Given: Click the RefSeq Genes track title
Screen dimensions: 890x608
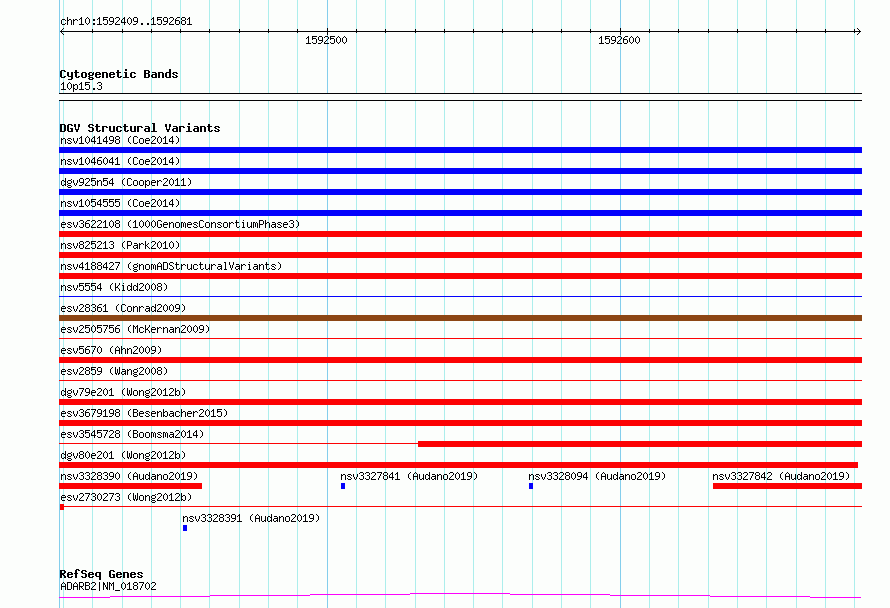Looking at the screenshot, I should click(101, 574).
